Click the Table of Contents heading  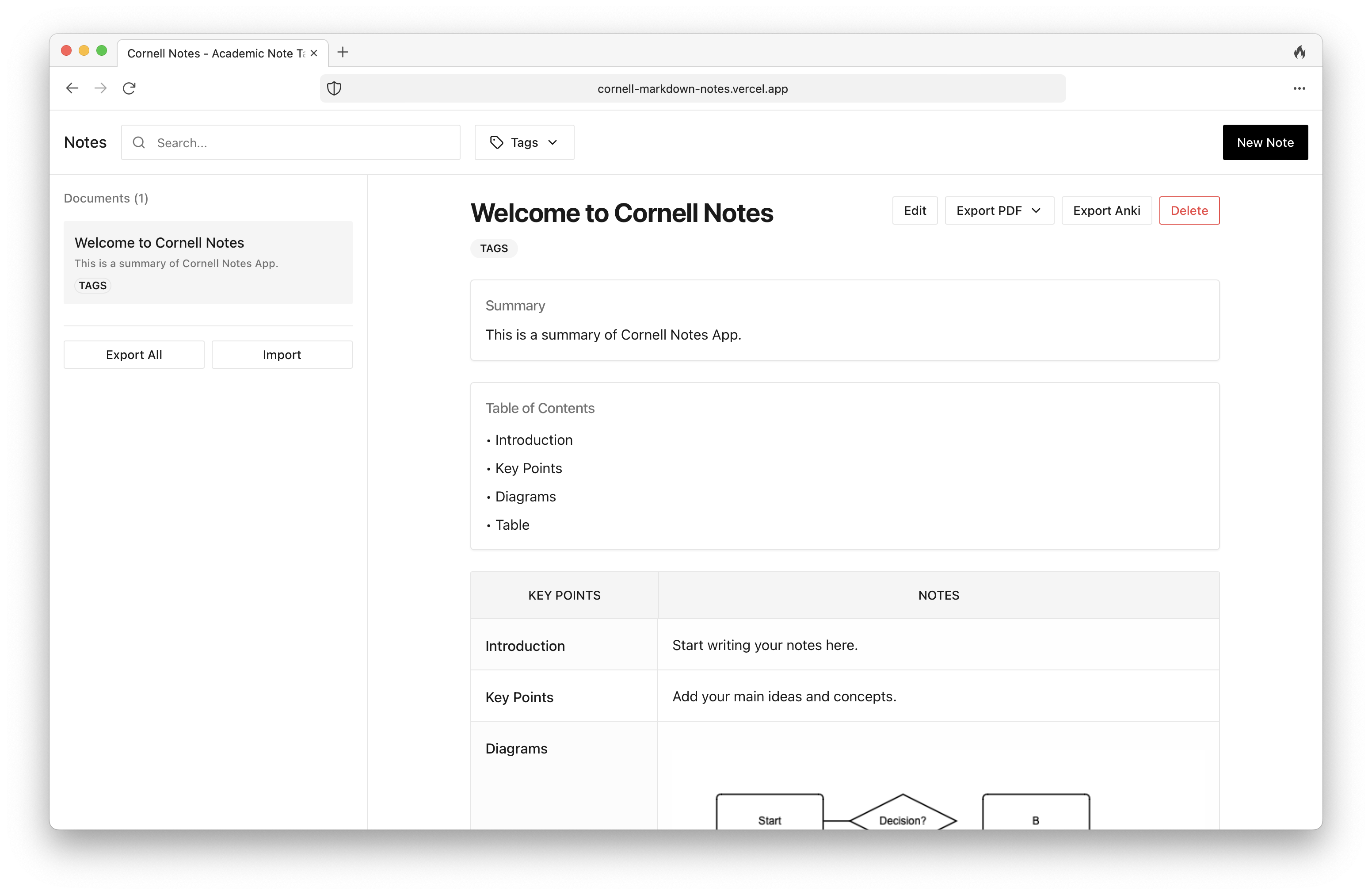coord(540,408)
